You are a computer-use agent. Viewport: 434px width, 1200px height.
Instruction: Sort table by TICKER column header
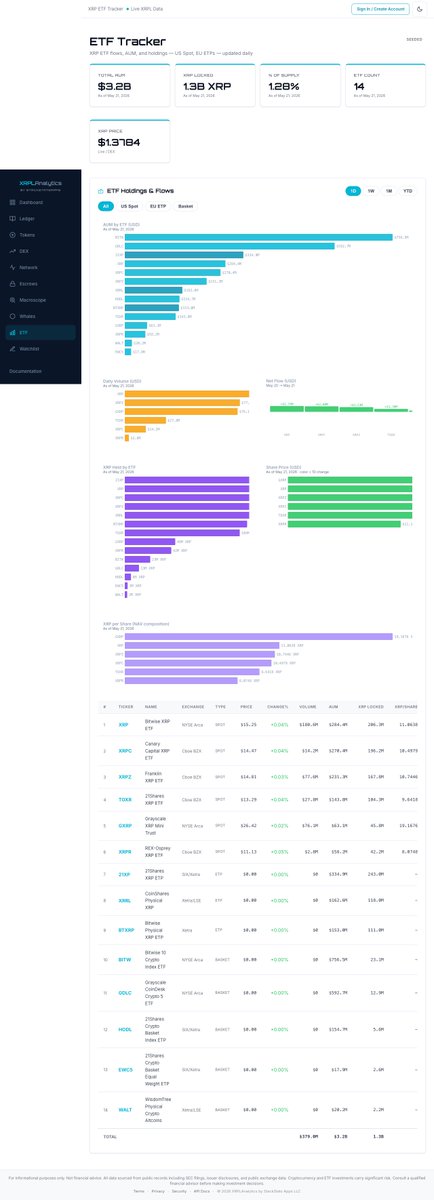point(125,705)
